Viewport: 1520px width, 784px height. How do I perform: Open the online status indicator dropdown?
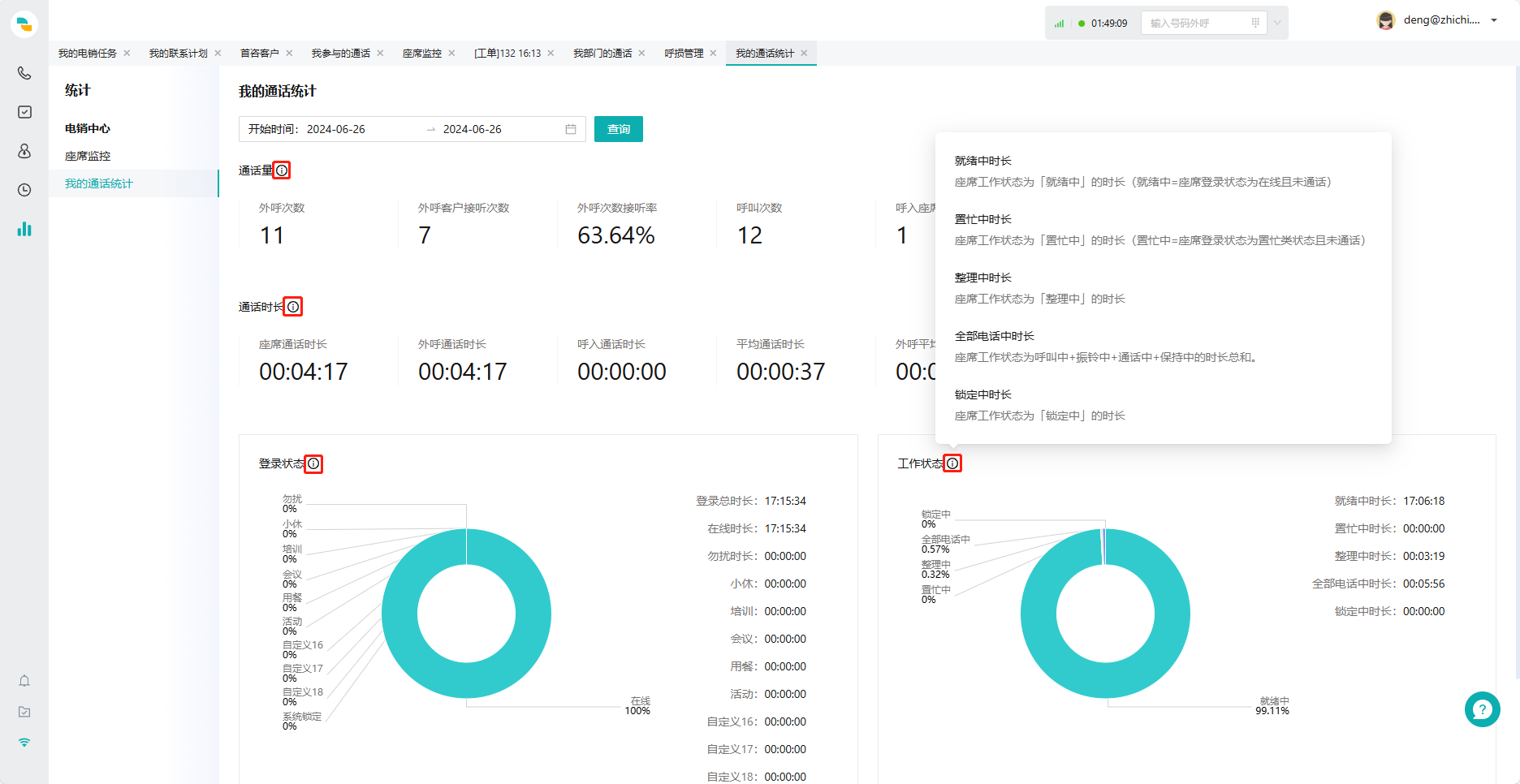[1082, 24]
